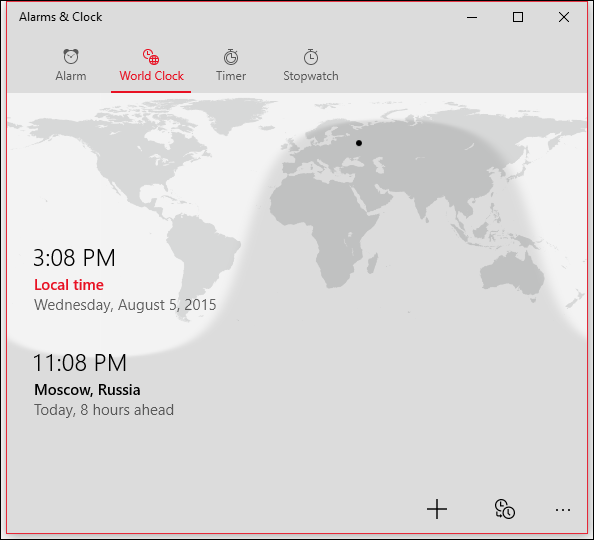This screenshot has height=540, width=594.
Task: Click the Moscow location dot on map
Action: pos(358,143)
